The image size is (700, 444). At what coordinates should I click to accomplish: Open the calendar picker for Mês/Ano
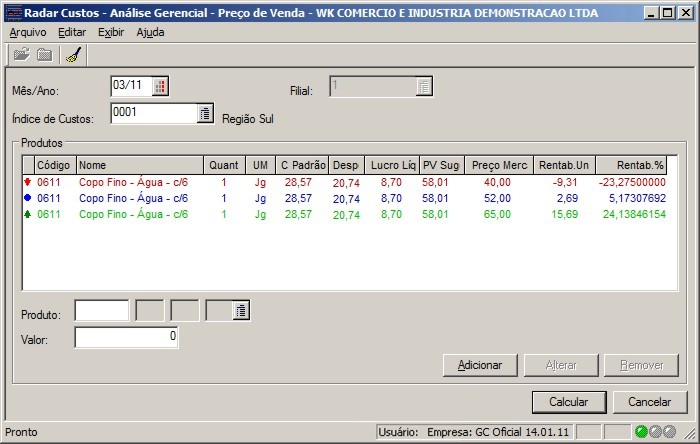tap(161, 86)
